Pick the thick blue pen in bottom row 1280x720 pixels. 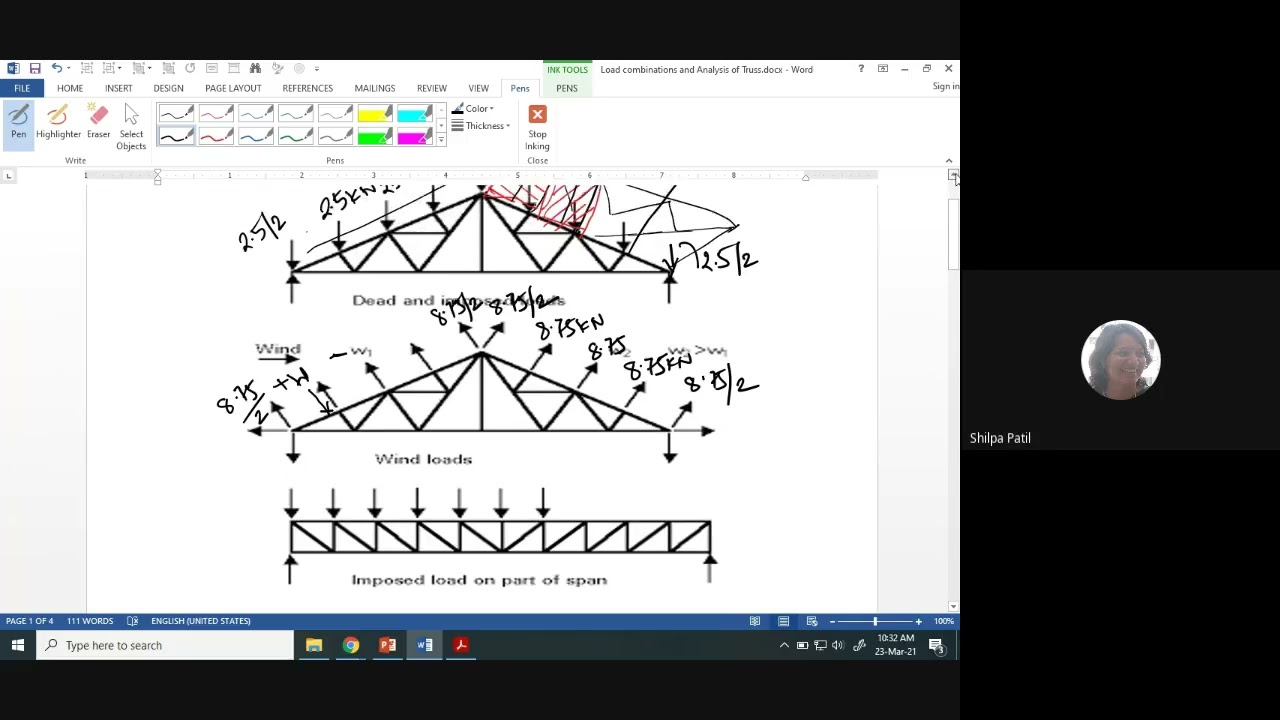(256, 136)
